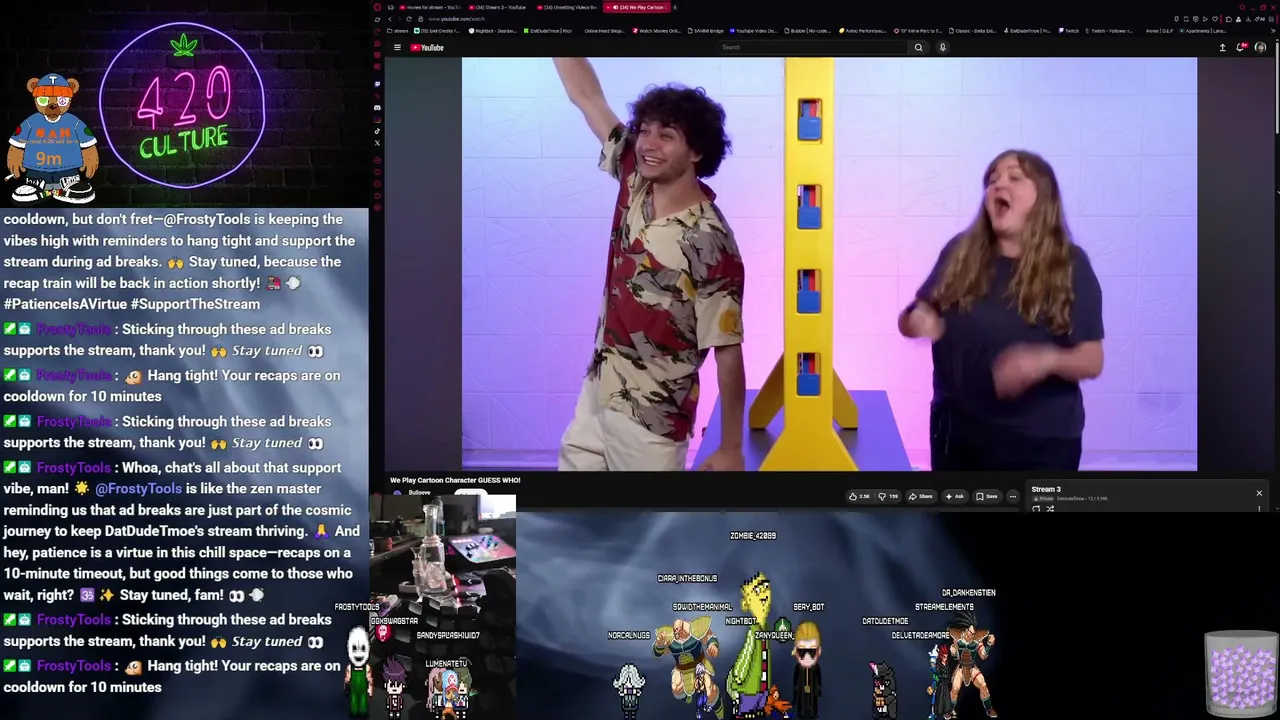Image resolution: width=1280 pixels, height=720 pixels.
Task: Open the 'Watch Movies Online' bookmark
Action: pos(656,31)
